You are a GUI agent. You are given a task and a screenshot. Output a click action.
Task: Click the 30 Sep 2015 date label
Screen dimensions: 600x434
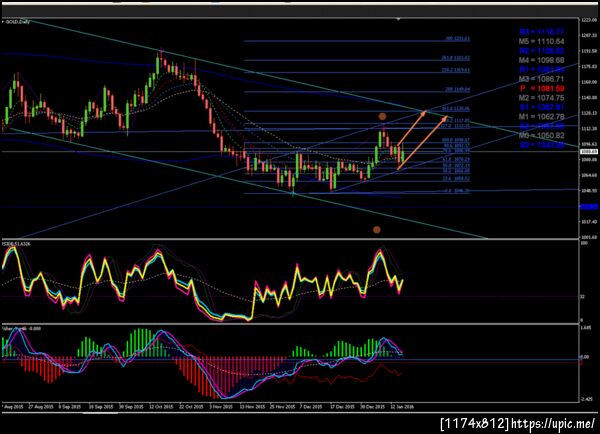coord(131,407)
